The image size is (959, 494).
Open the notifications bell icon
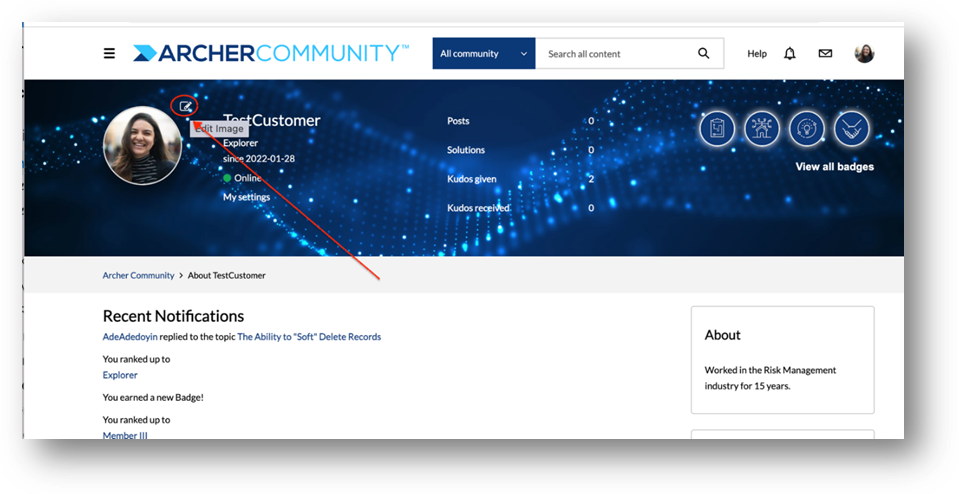tap(790, 54)
